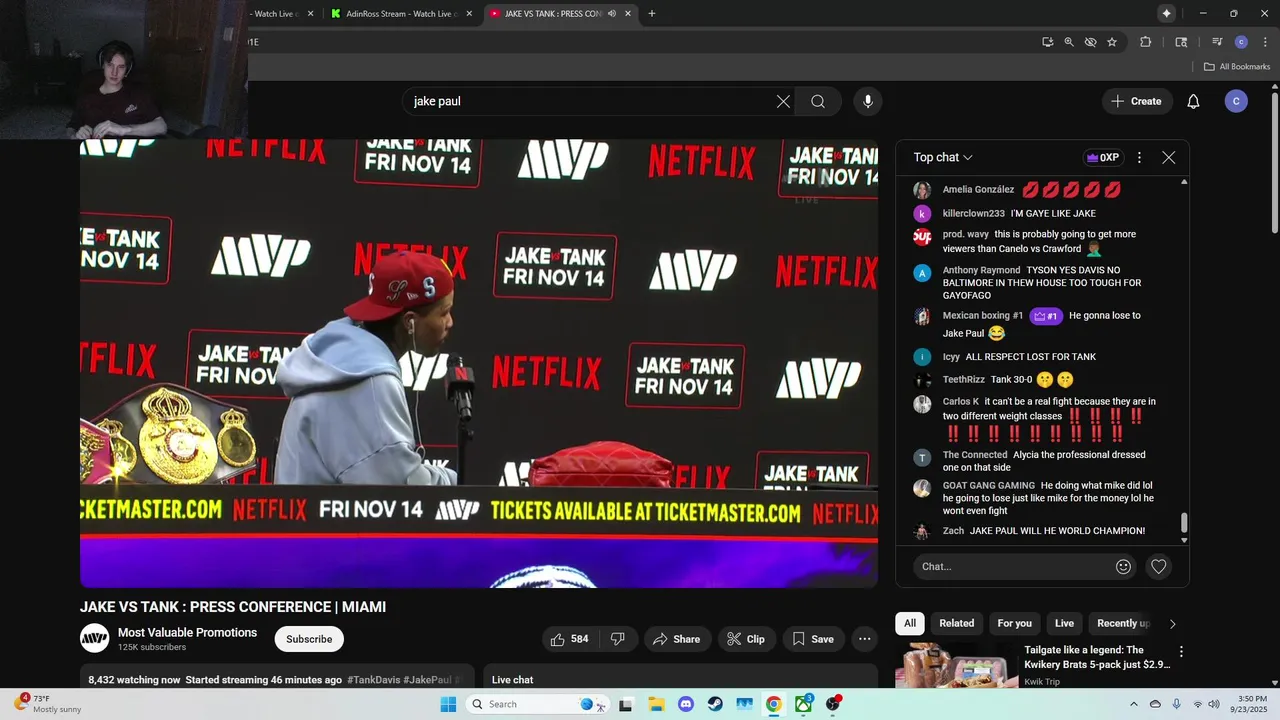
Task: Open Most Valuable Promotions channel name
Action: (x=187, y=632)
